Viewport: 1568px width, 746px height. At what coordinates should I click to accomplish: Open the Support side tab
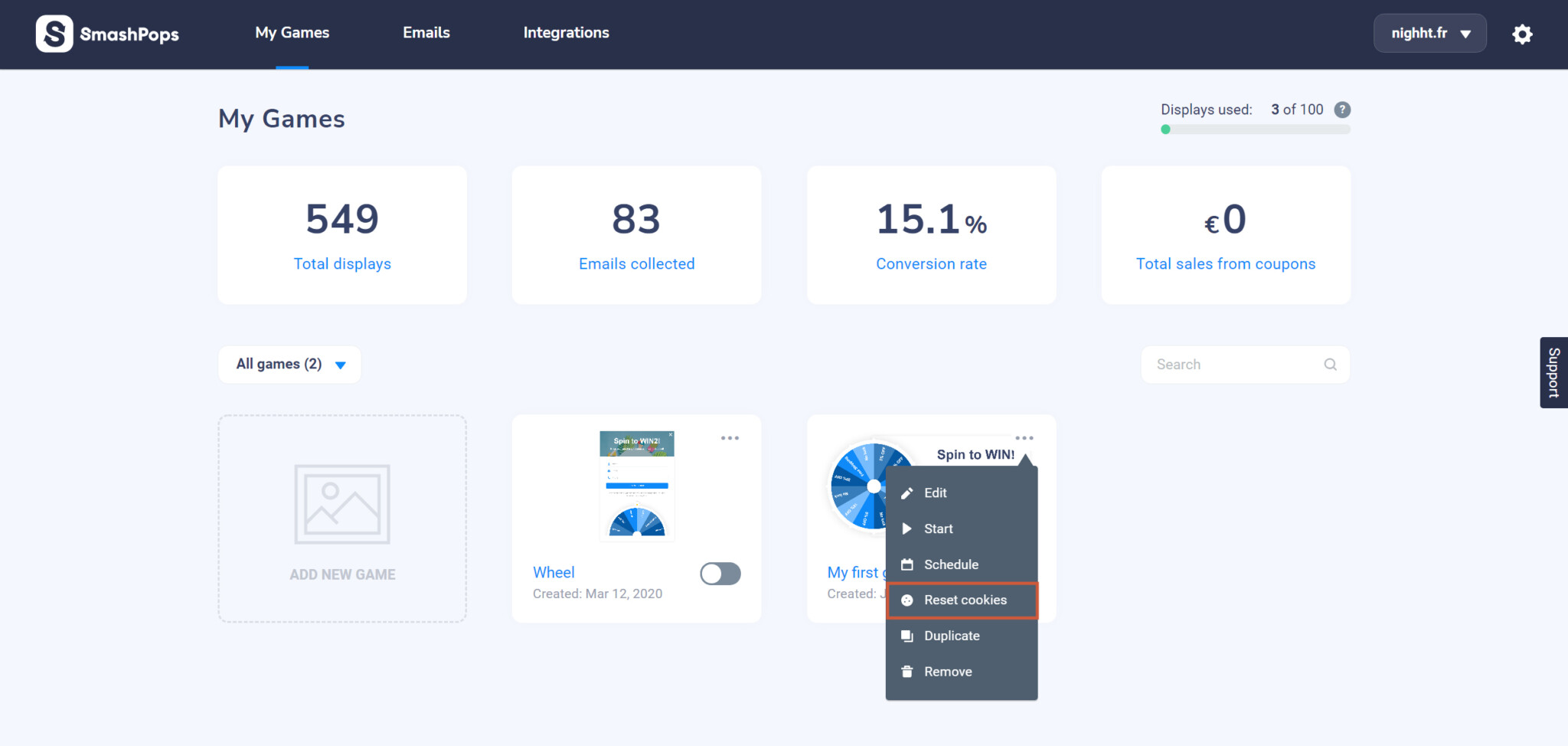coord(1553,372)
